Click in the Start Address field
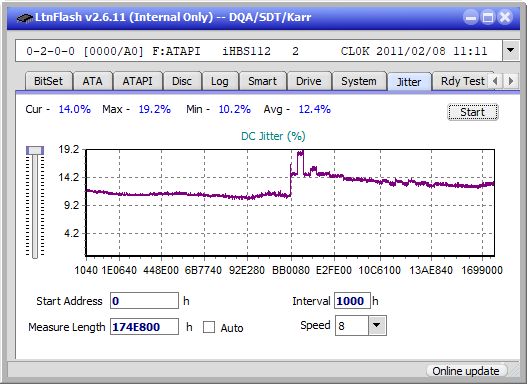Viewport: 527px width, 384px height. (145, 301)
